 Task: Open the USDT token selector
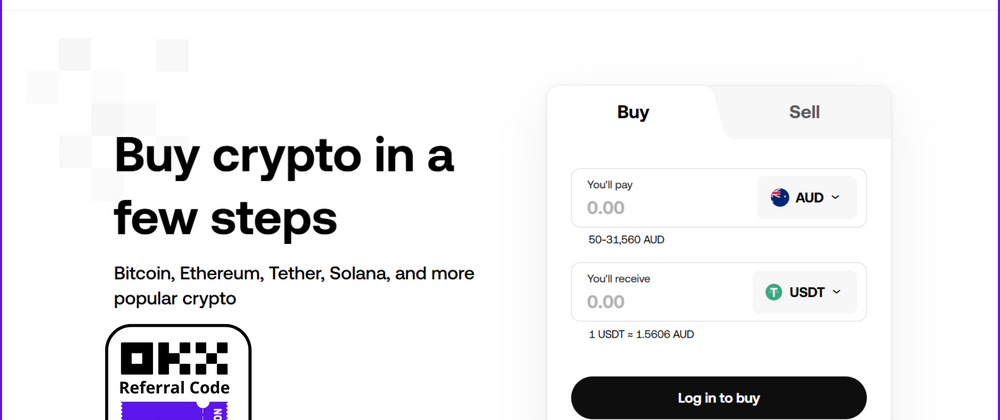point(804,292)
